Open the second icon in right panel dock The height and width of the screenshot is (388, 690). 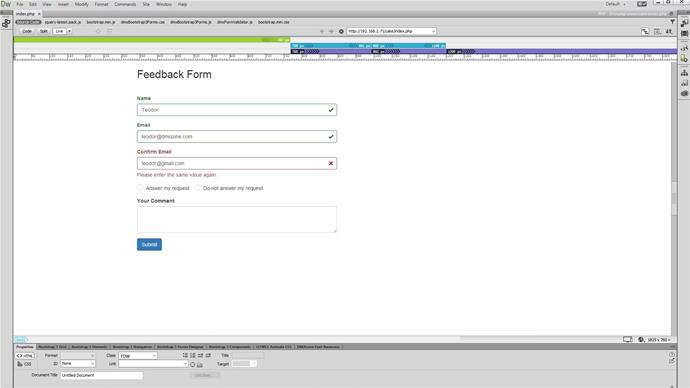[x=684, y=33]
